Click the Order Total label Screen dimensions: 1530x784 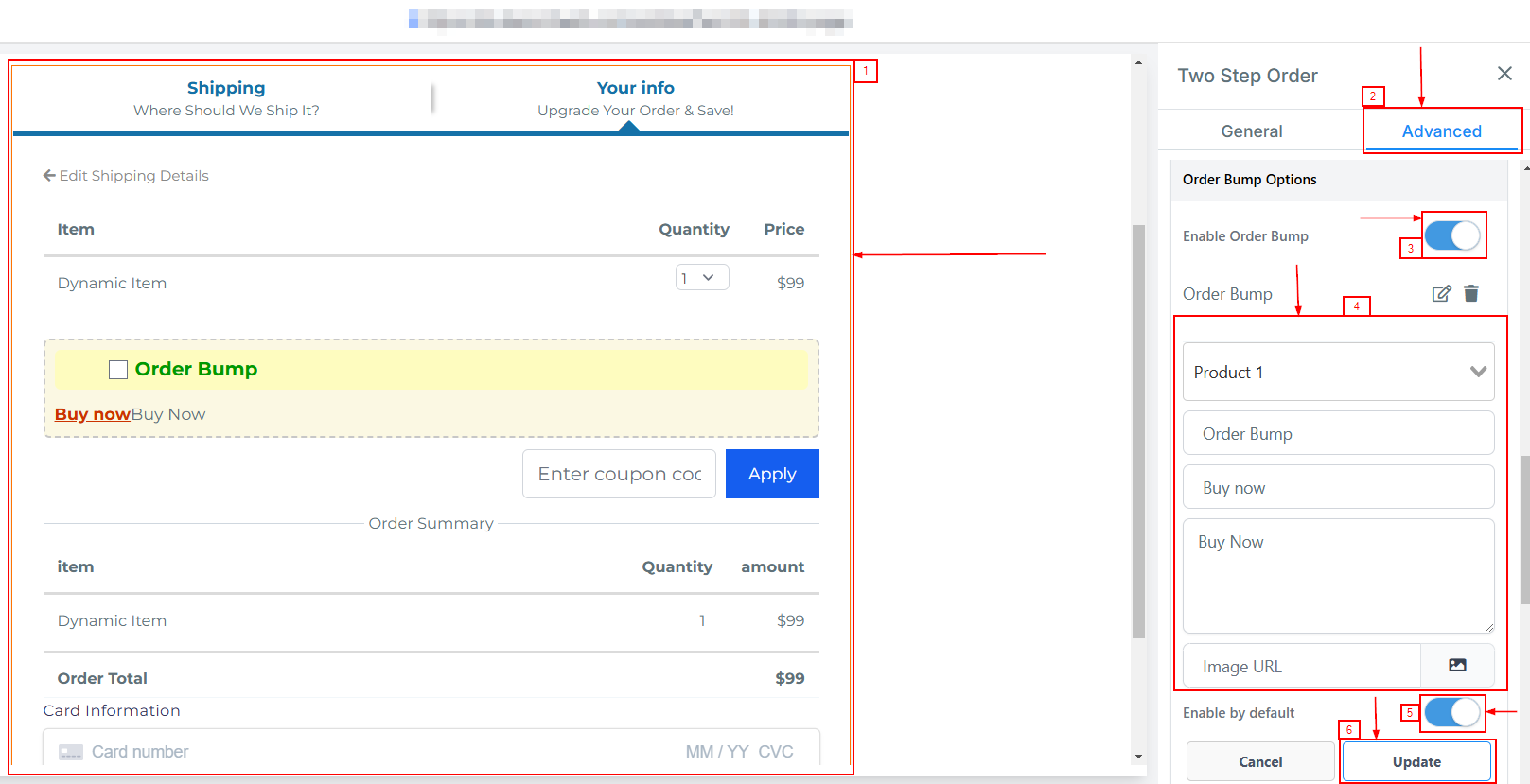102,678
